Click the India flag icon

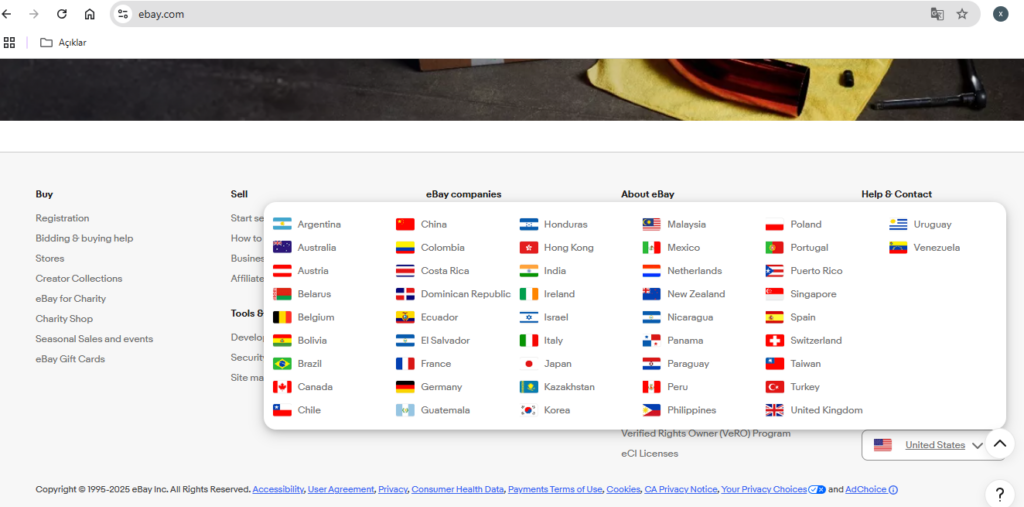point(528,270)
